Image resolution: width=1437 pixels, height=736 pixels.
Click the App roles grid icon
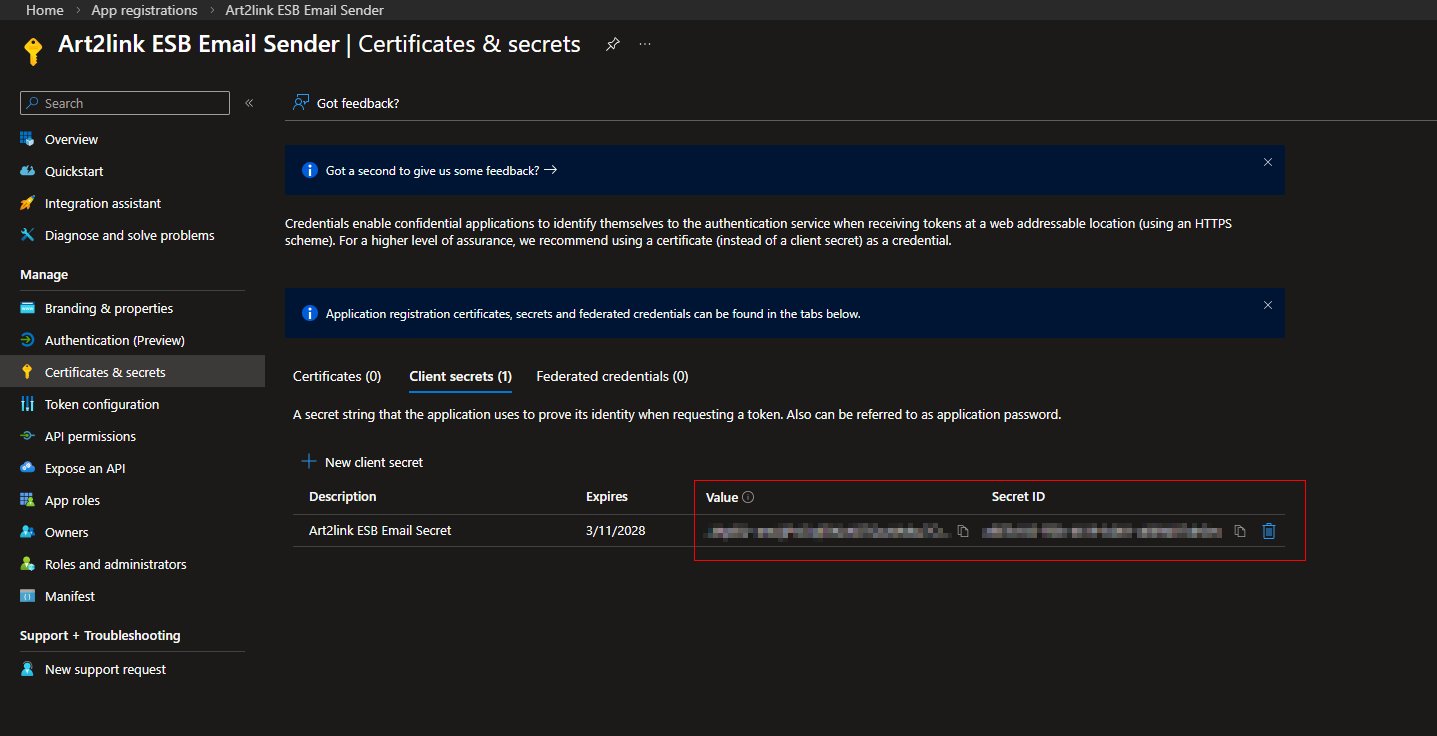(27, 500)
